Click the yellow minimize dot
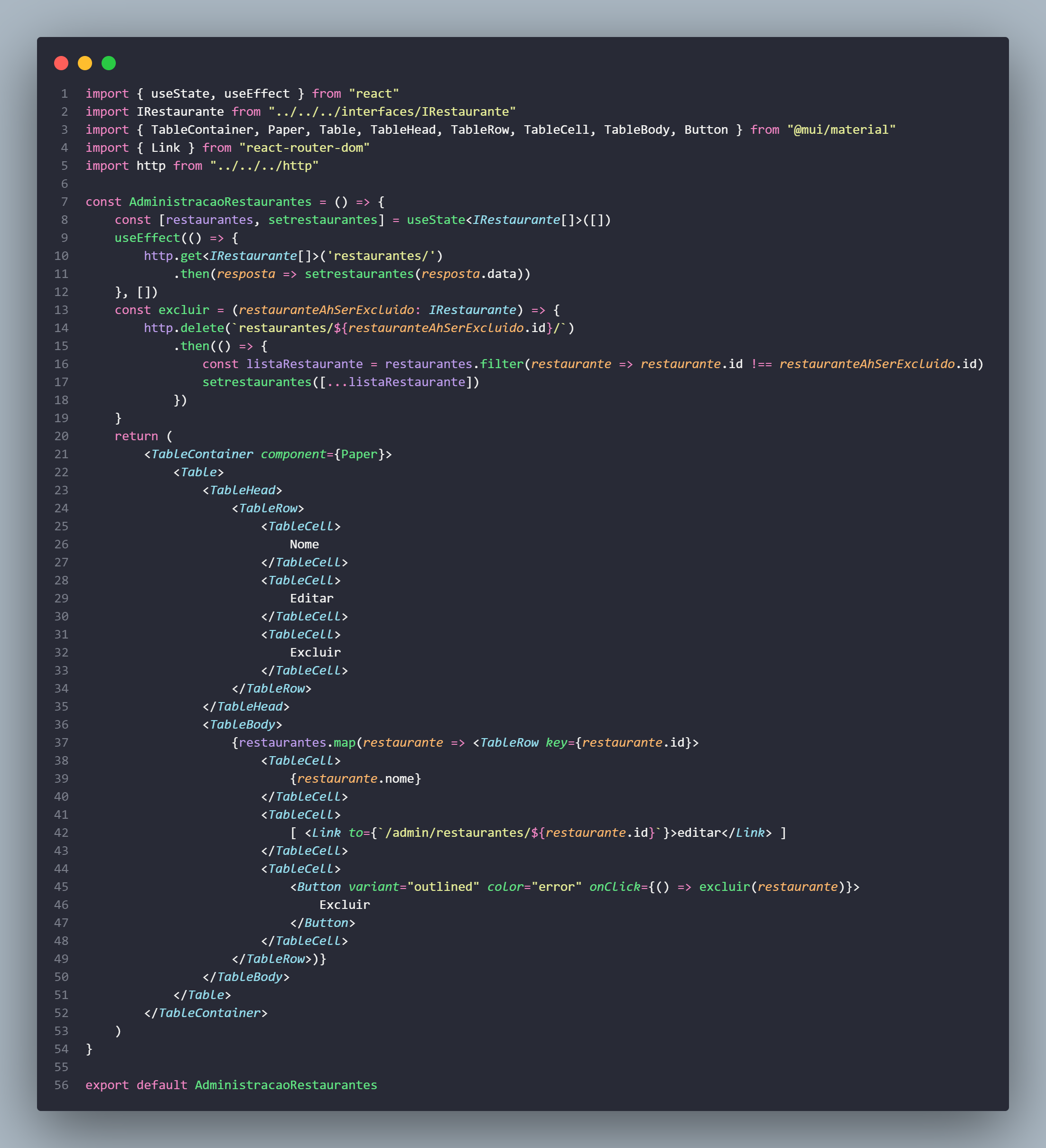 [x=85, y=63]
